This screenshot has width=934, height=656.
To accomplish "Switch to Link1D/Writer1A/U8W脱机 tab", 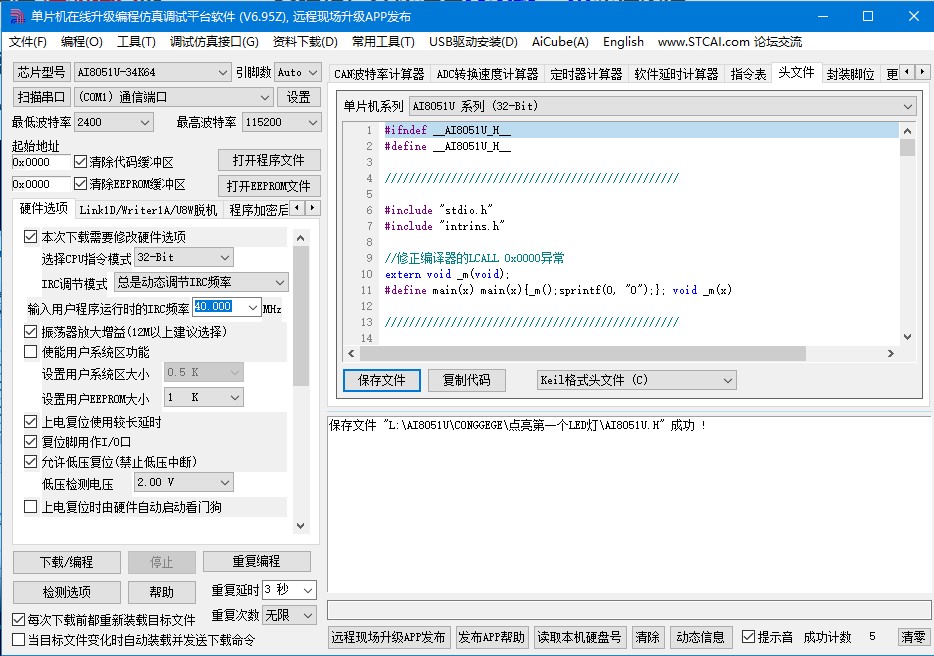I will pyautogui.click(x=148, y=210).
